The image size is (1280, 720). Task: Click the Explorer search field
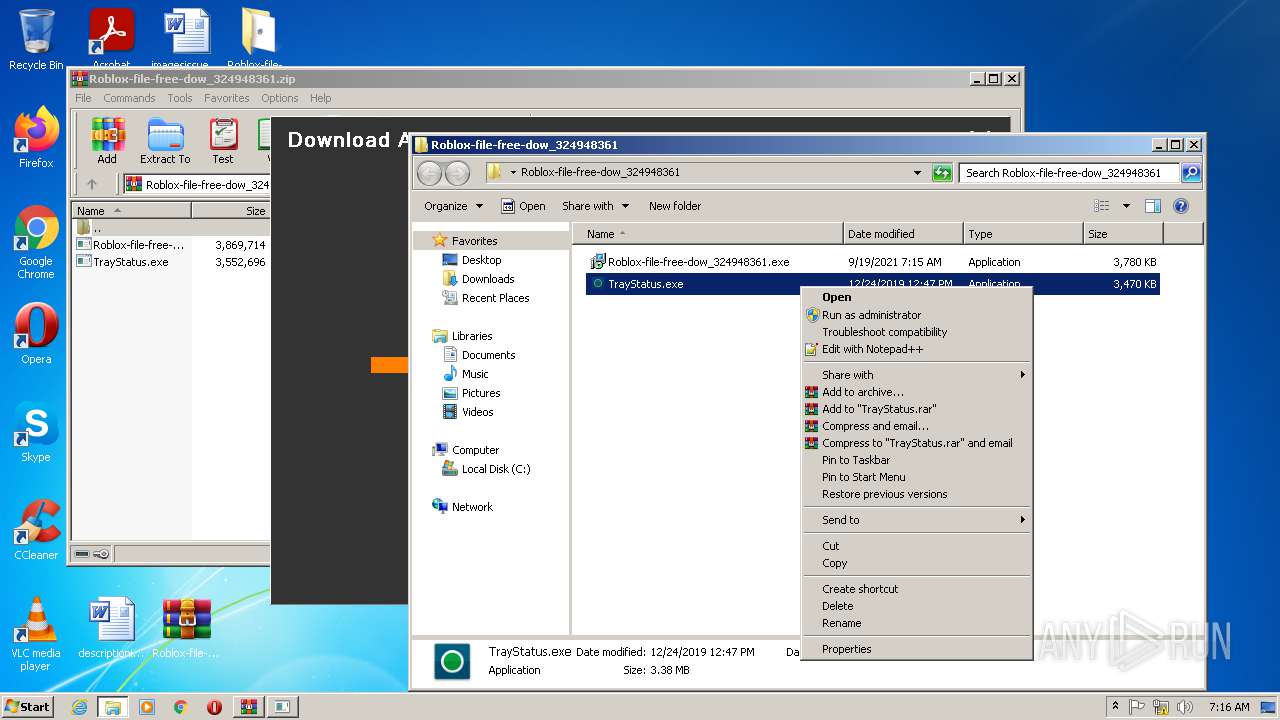1068,173
